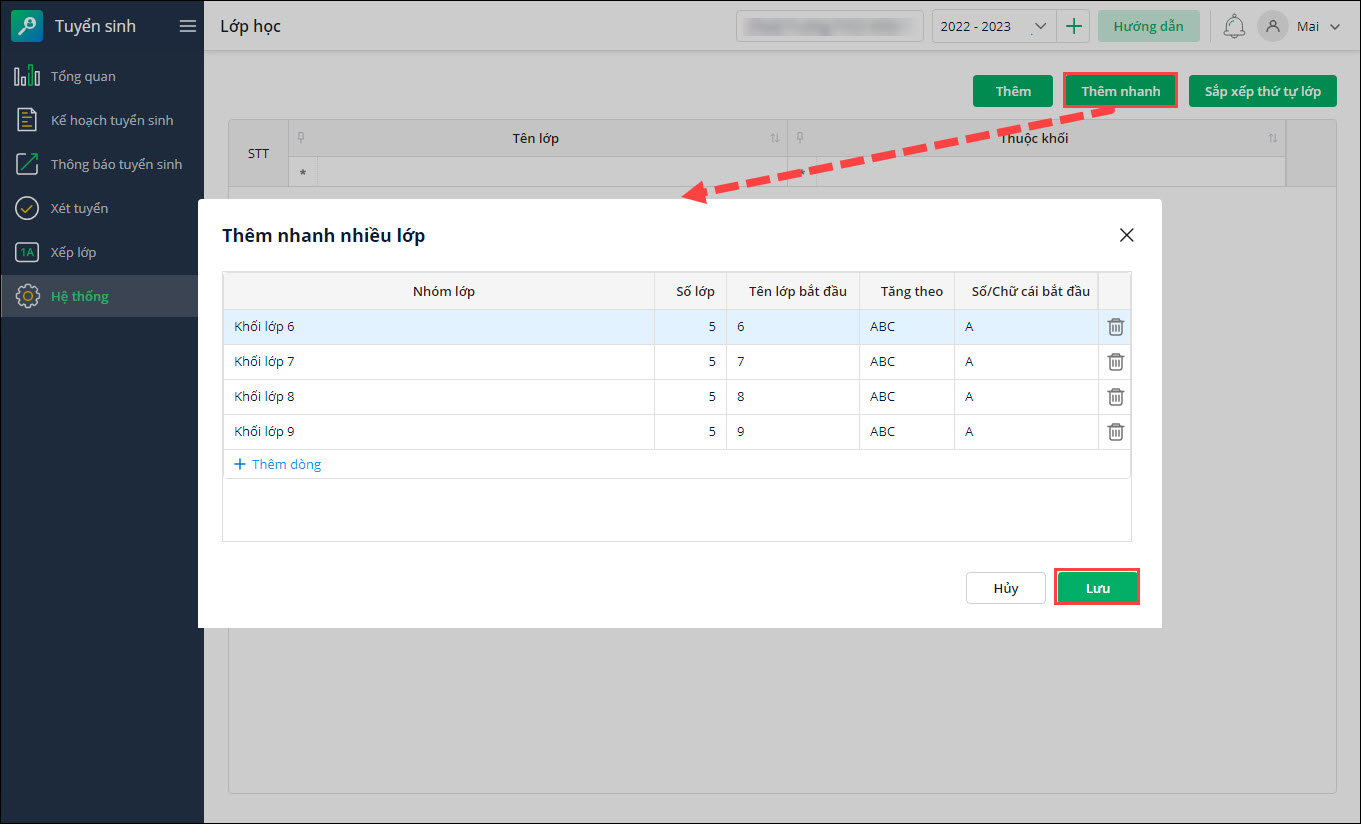Click the Nhóm lớp column header

coord(439,291)
